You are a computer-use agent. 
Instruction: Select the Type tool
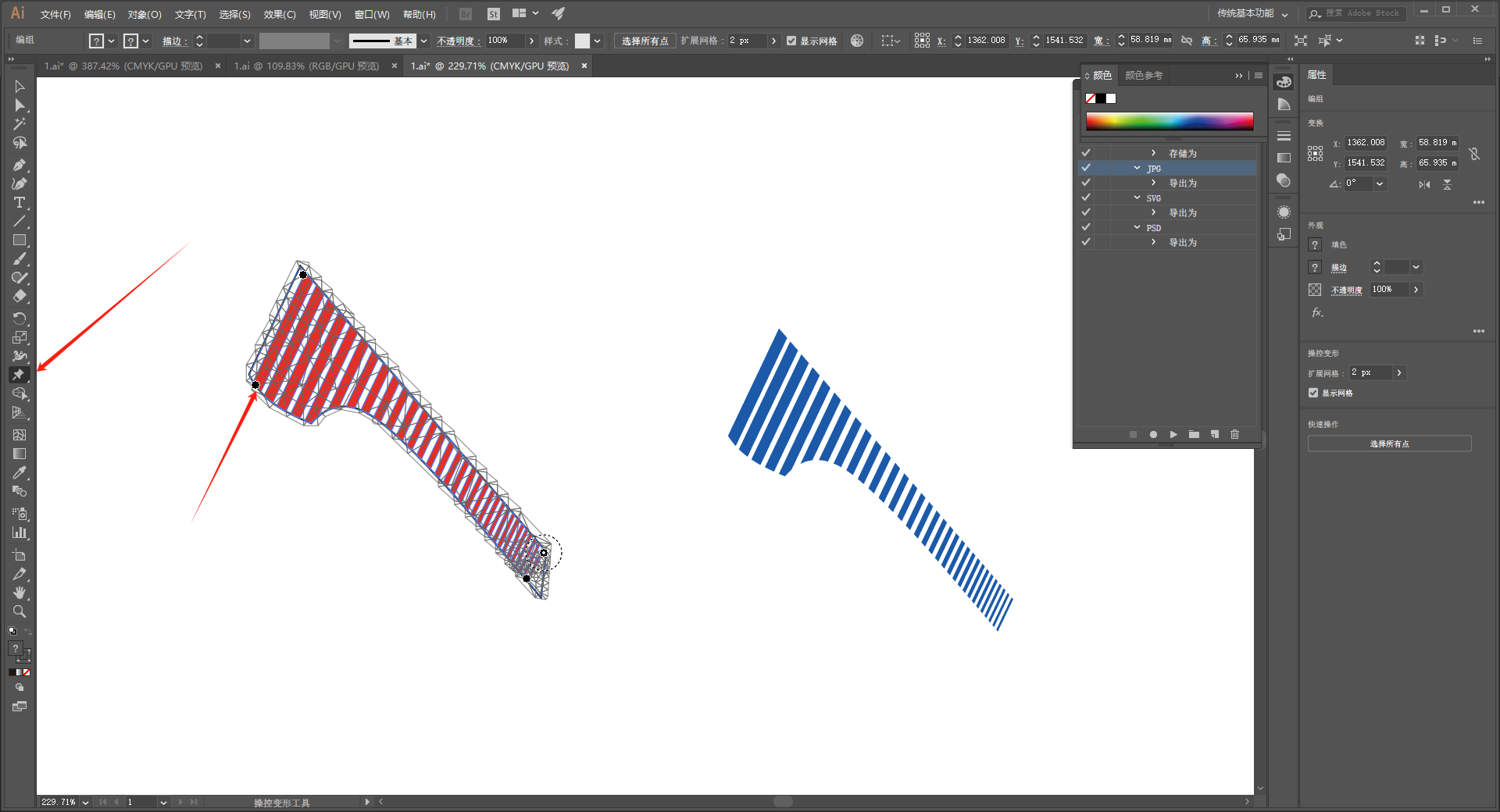[20, 203]
